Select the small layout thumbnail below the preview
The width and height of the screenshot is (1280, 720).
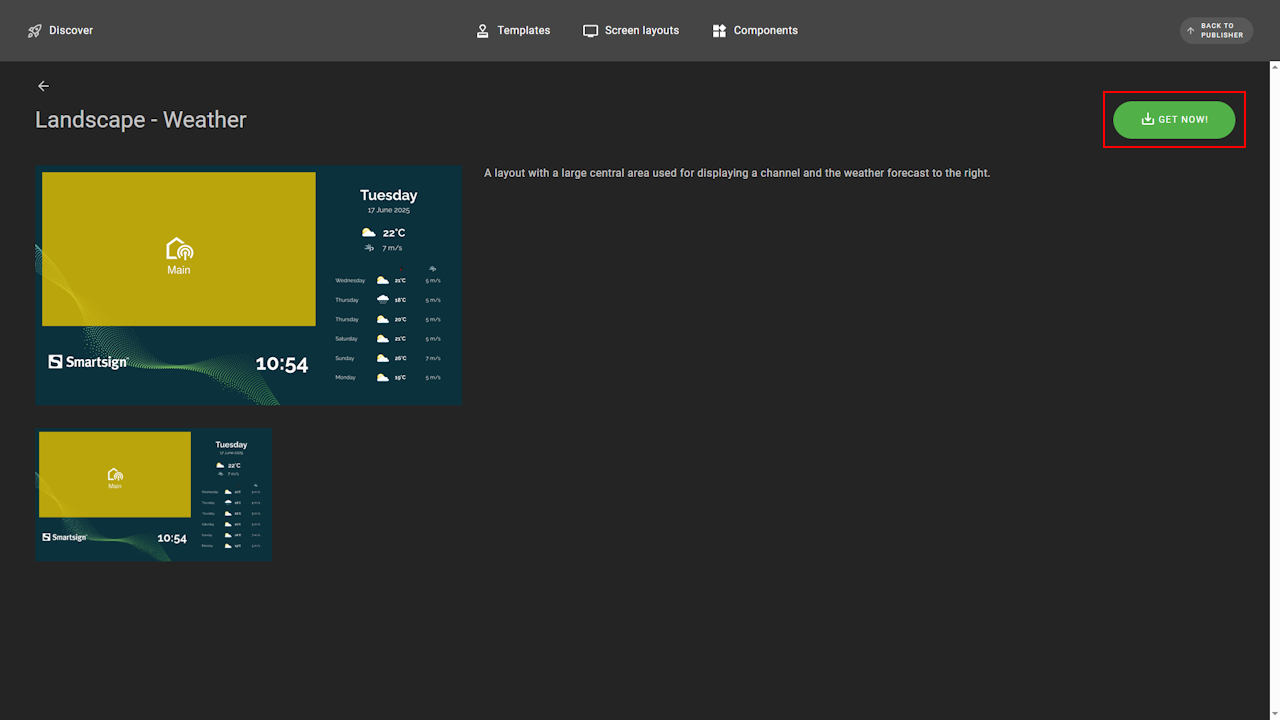coord(154,495)
